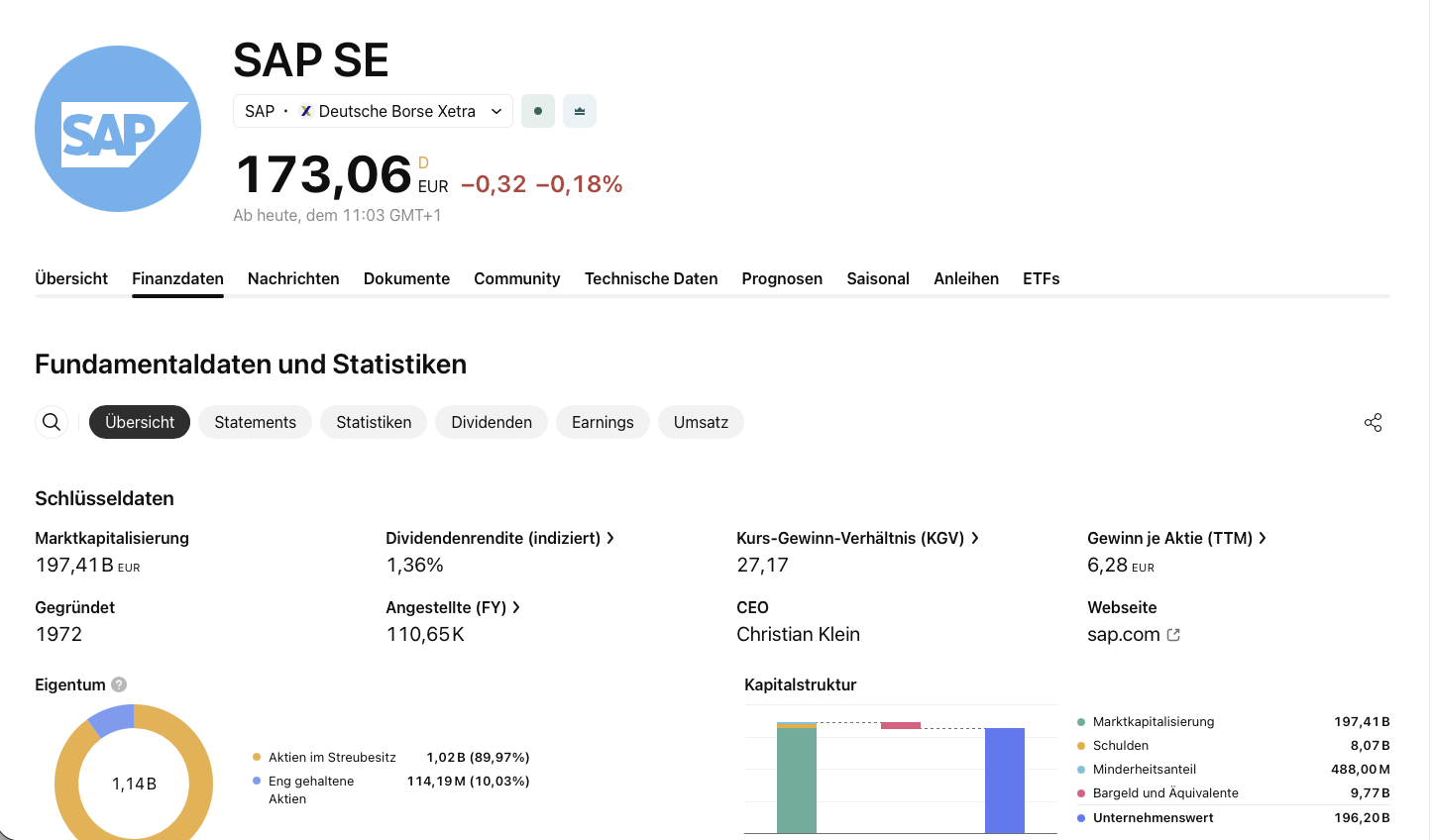1432x840 pixels.
Task: Select the crown upgrade icon
Action: pyautogui.click(x=579, y=111)
